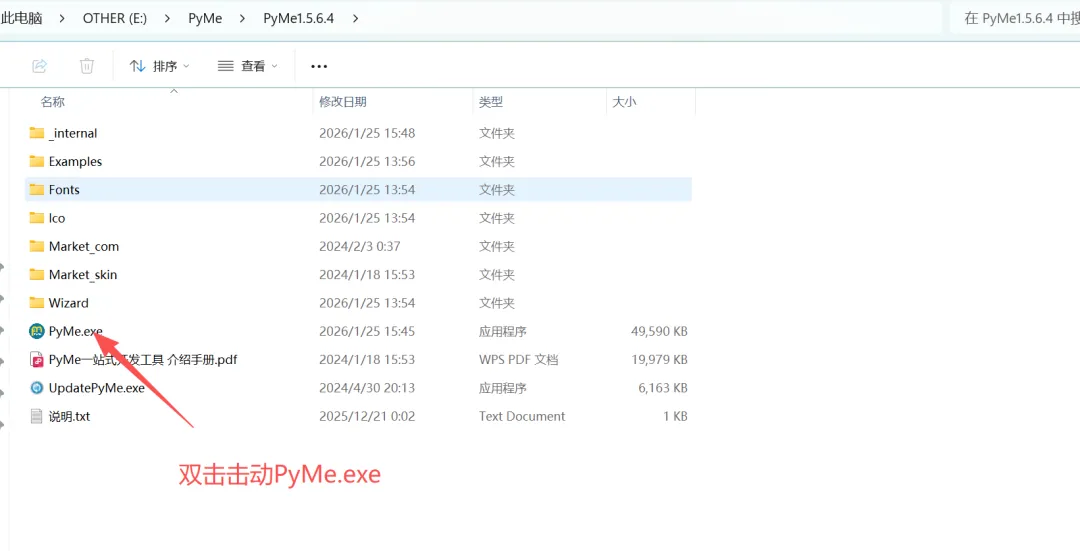Sort by 名称 column header
Viewport: 1080px width, 551px height.
tap(52, 102)
